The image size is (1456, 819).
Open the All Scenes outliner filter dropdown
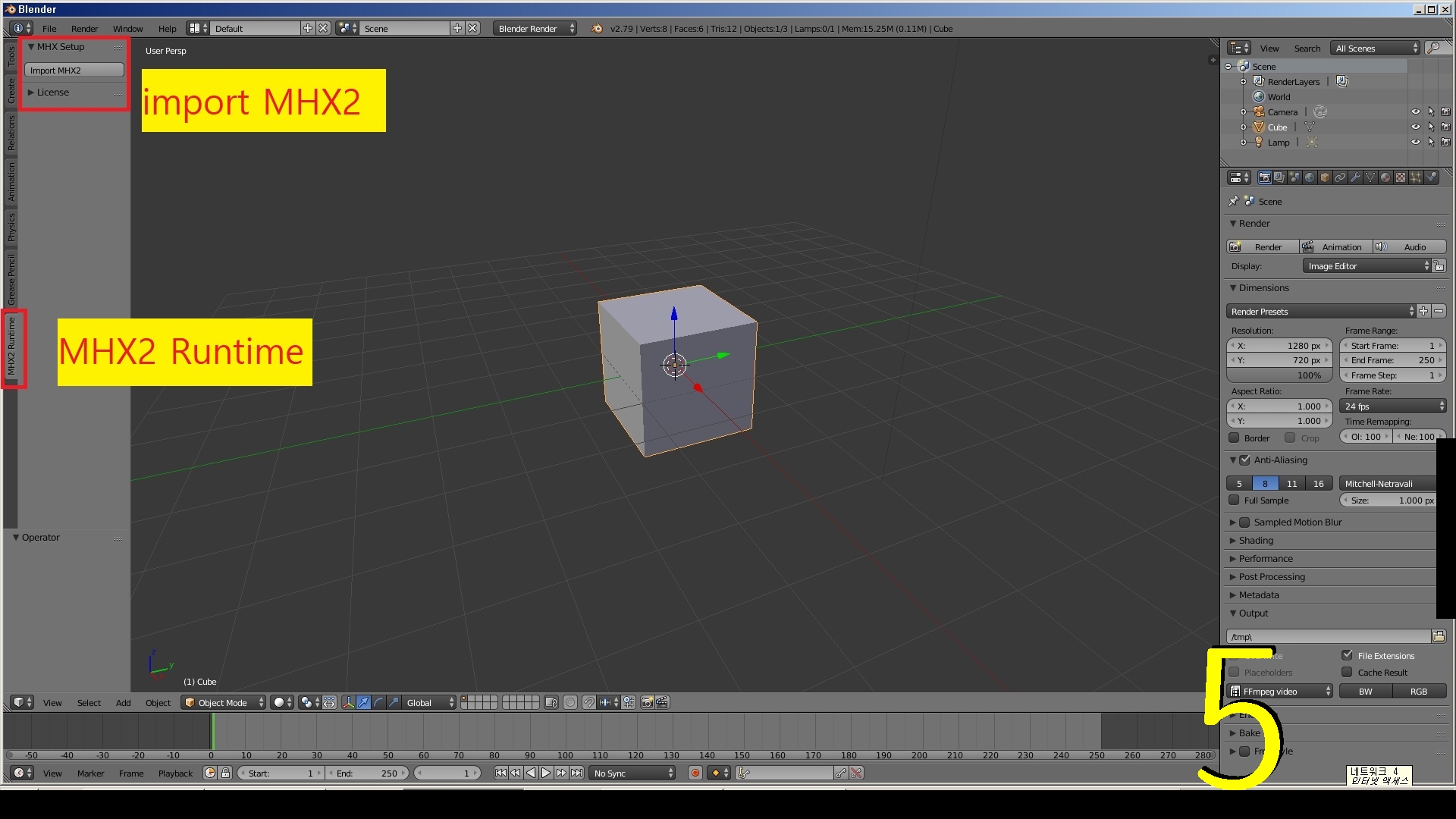pyautogui.click(x=1376, y=48)
